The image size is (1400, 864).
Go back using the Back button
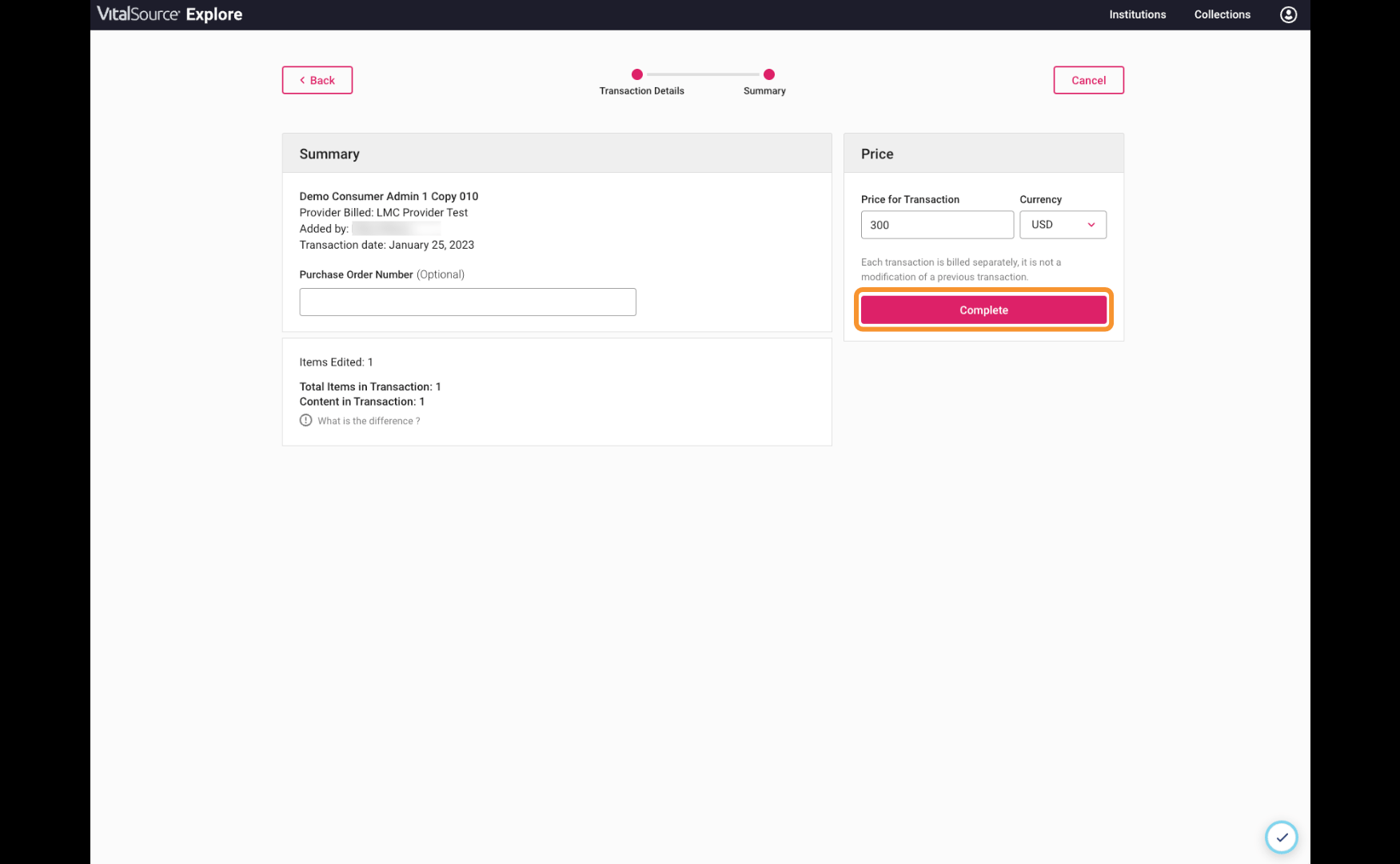(317, 80)
